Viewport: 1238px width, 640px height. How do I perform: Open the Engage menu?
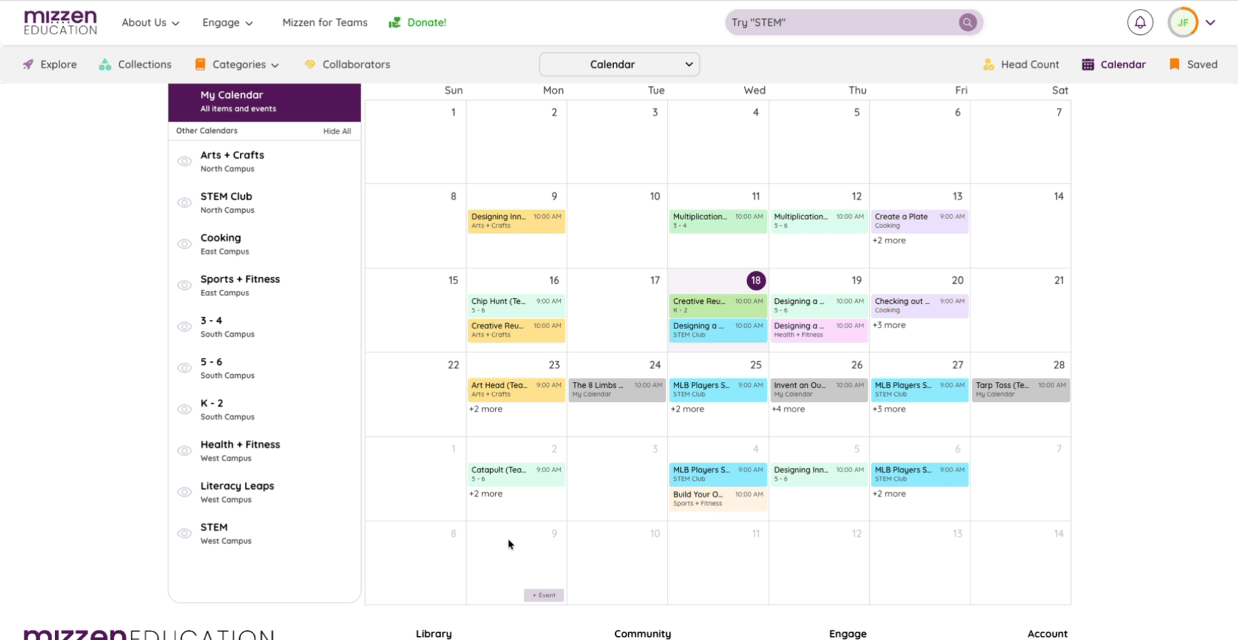[x=227, y=22]
